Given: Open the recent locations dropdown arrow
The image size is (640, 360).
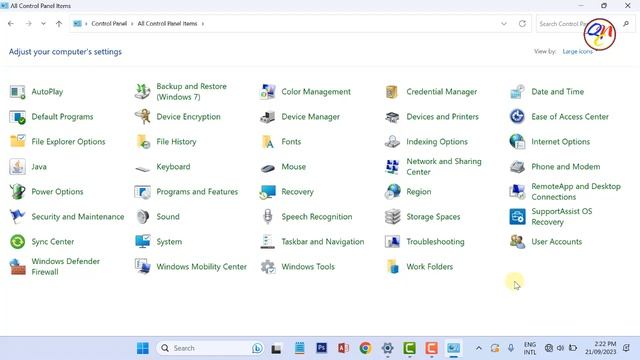Looking at the screenshot, I should 43,24.
